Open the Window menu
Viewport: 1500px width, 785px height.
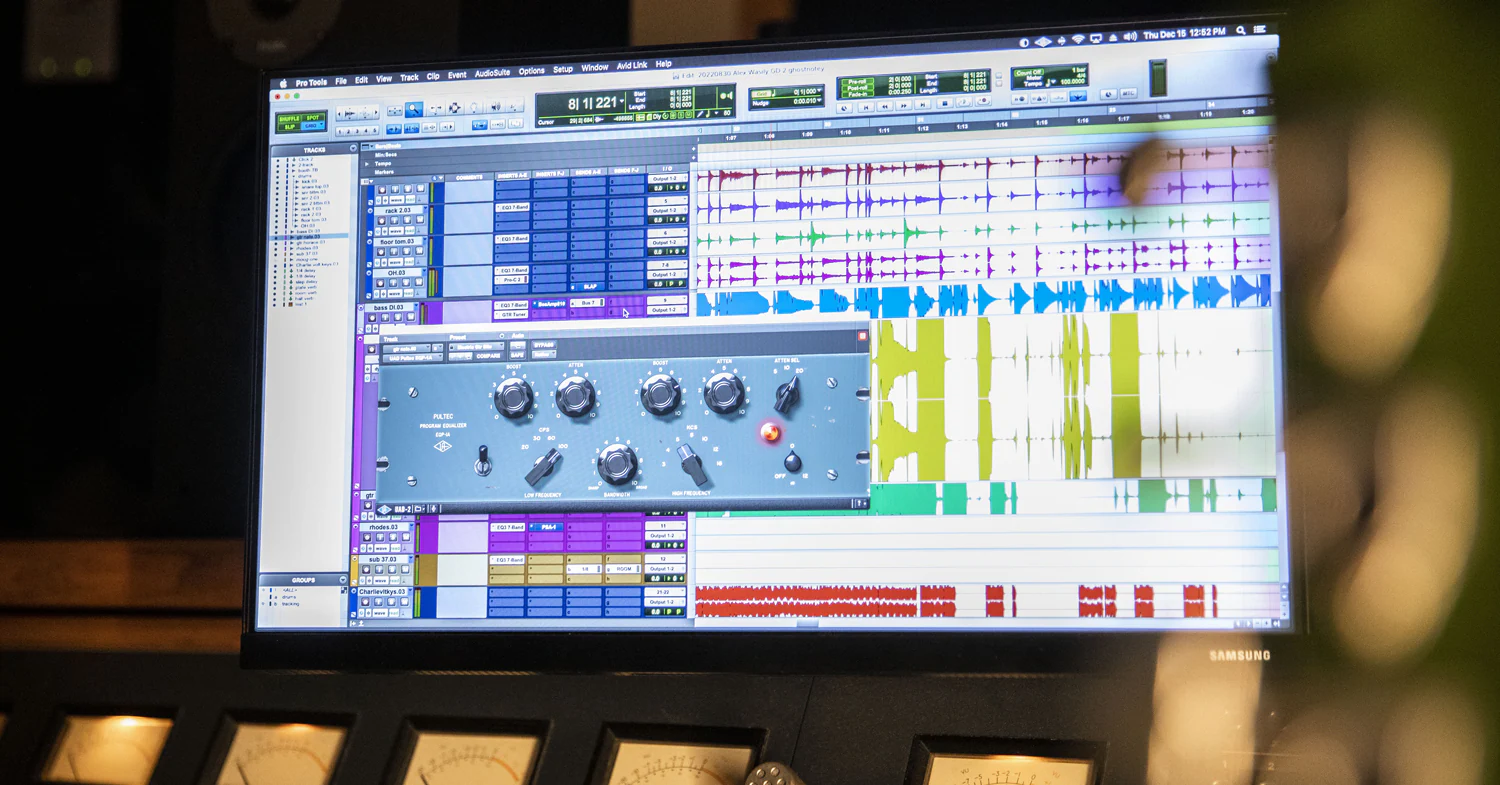(595, 67)
